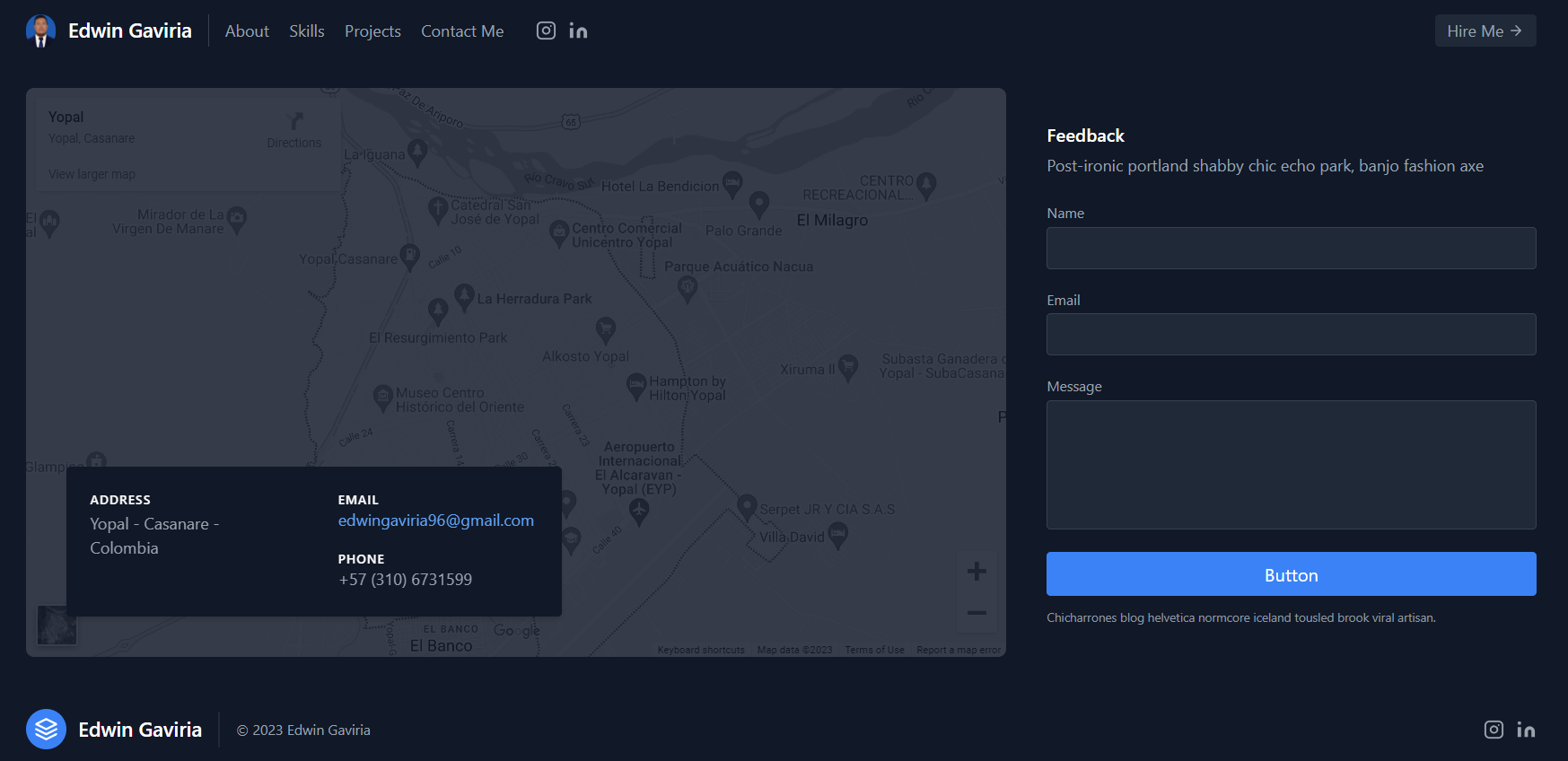Image resolution: width=1568 pixels, height=761 pixels.
Task: Click the blue layers logo in footer
Action: 46,729
